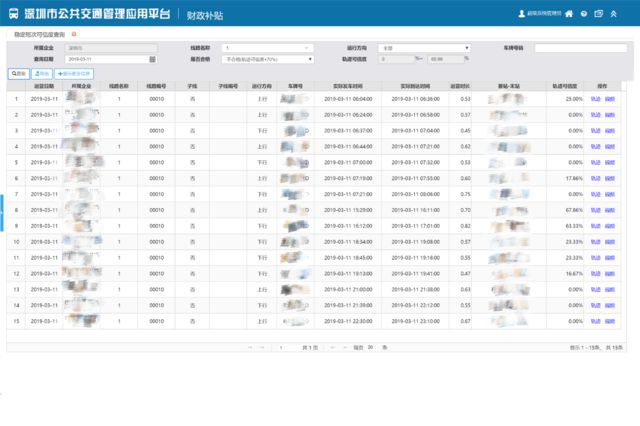Click the 车牌号码 input field
Viewport: 640px width, 426px height.
(x=580, y=48)
